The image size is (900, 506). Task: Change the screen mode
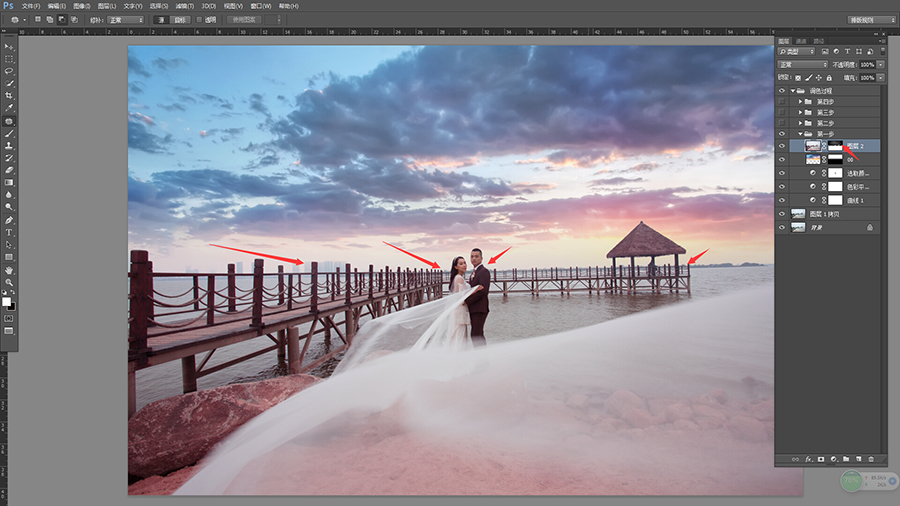tap(9, 331)
